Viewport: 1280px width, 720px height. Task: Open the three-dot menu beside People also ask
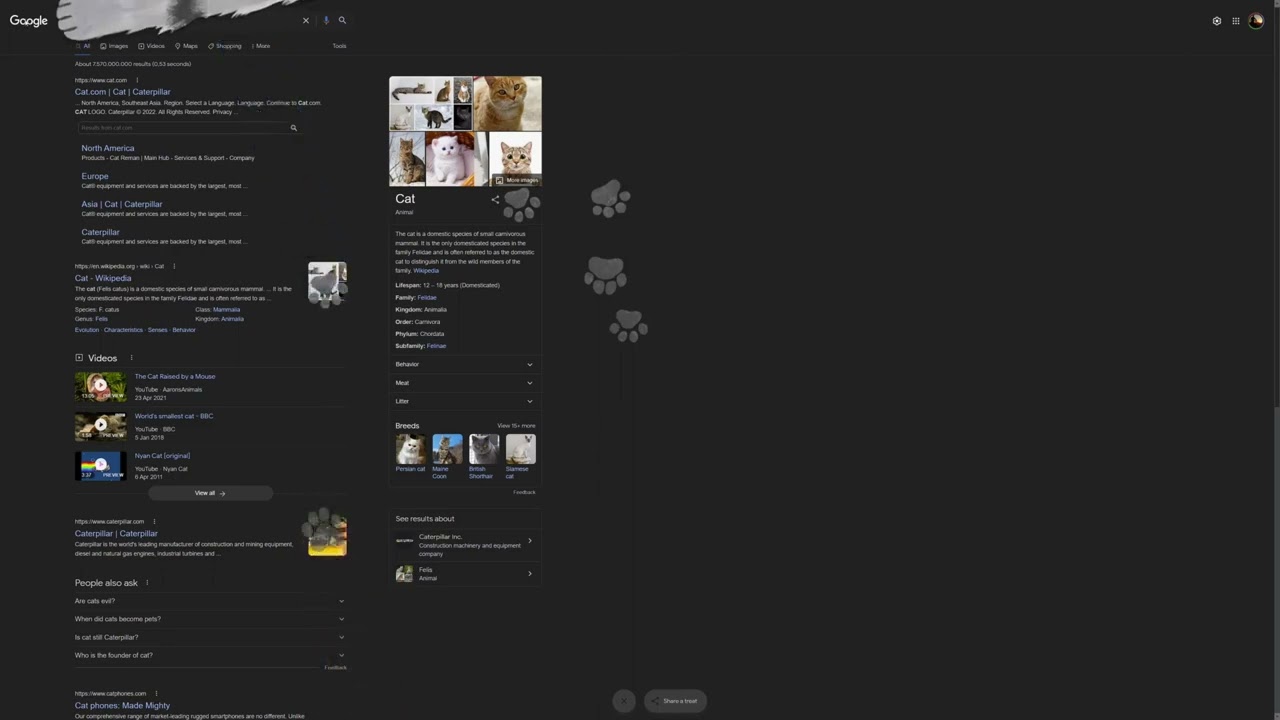[147, 583]
